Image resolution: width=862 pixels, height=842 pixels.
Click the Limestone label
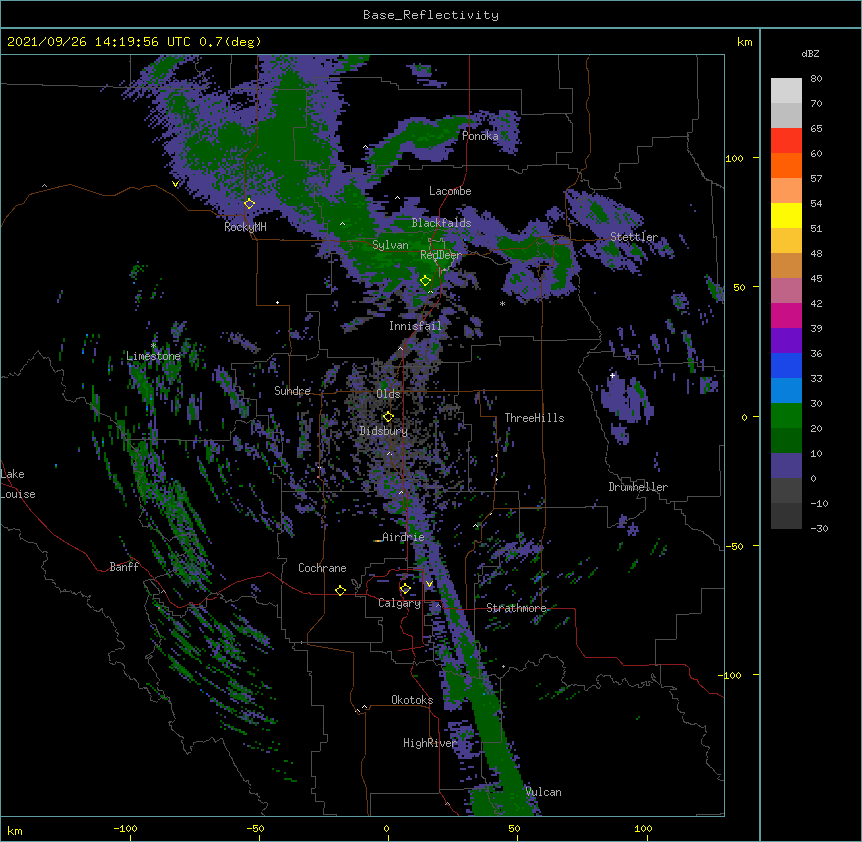(153, 356)
